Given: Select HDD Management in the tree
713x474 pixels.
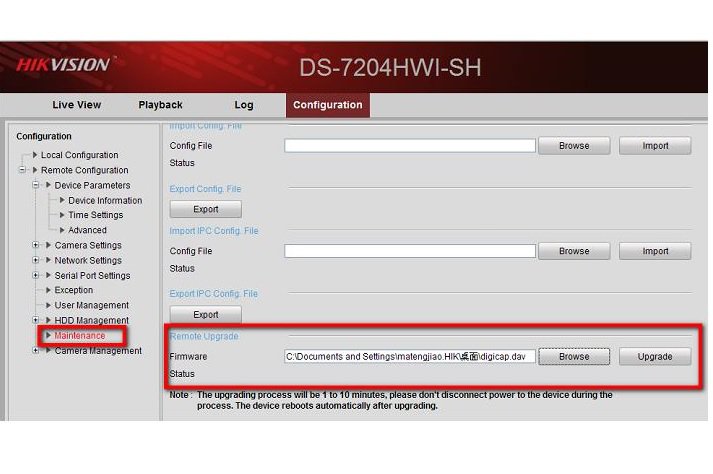Looking at the screenshot, I should click(x=91, y=320).
